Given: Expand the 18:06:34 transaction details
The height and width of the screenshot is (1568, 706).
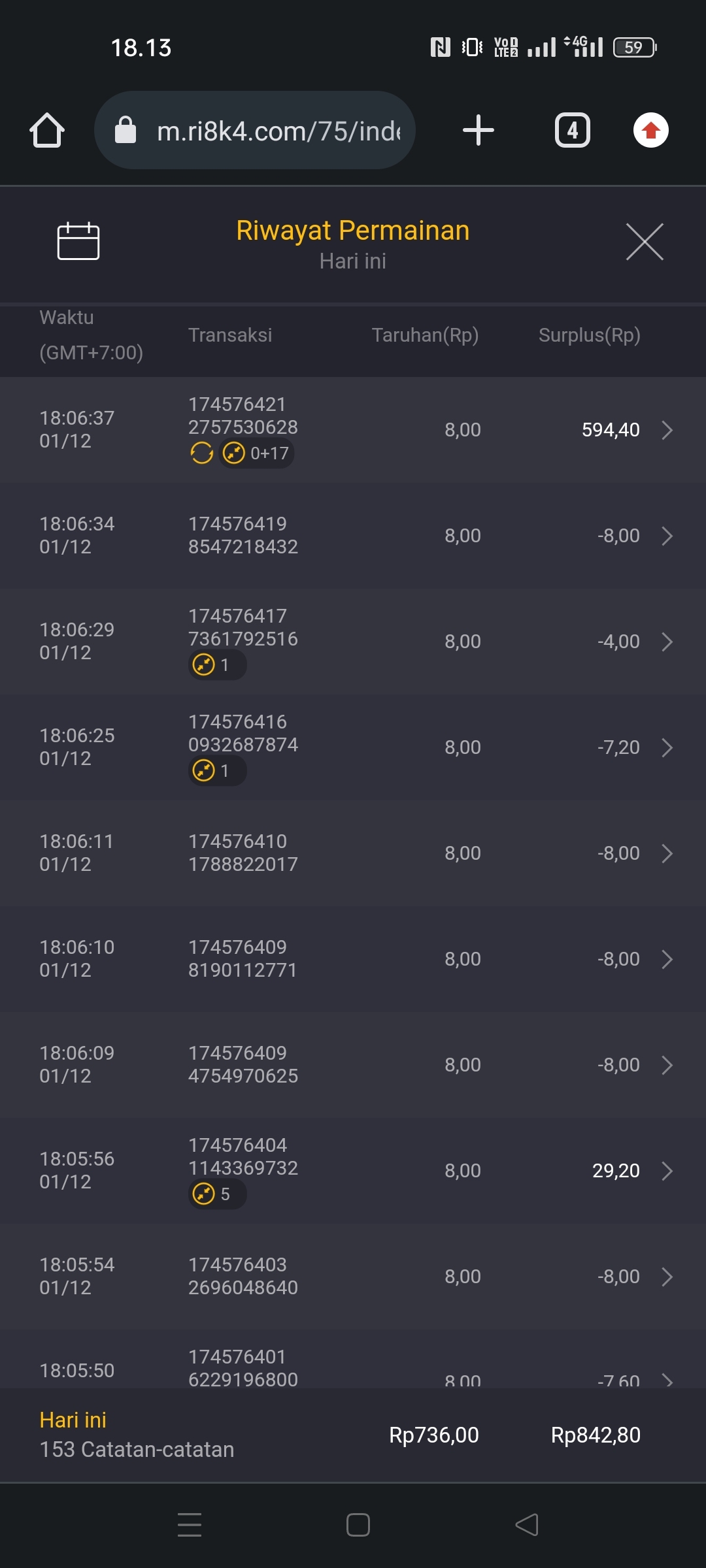Looking at the screenshot, I should pos(667,536).
